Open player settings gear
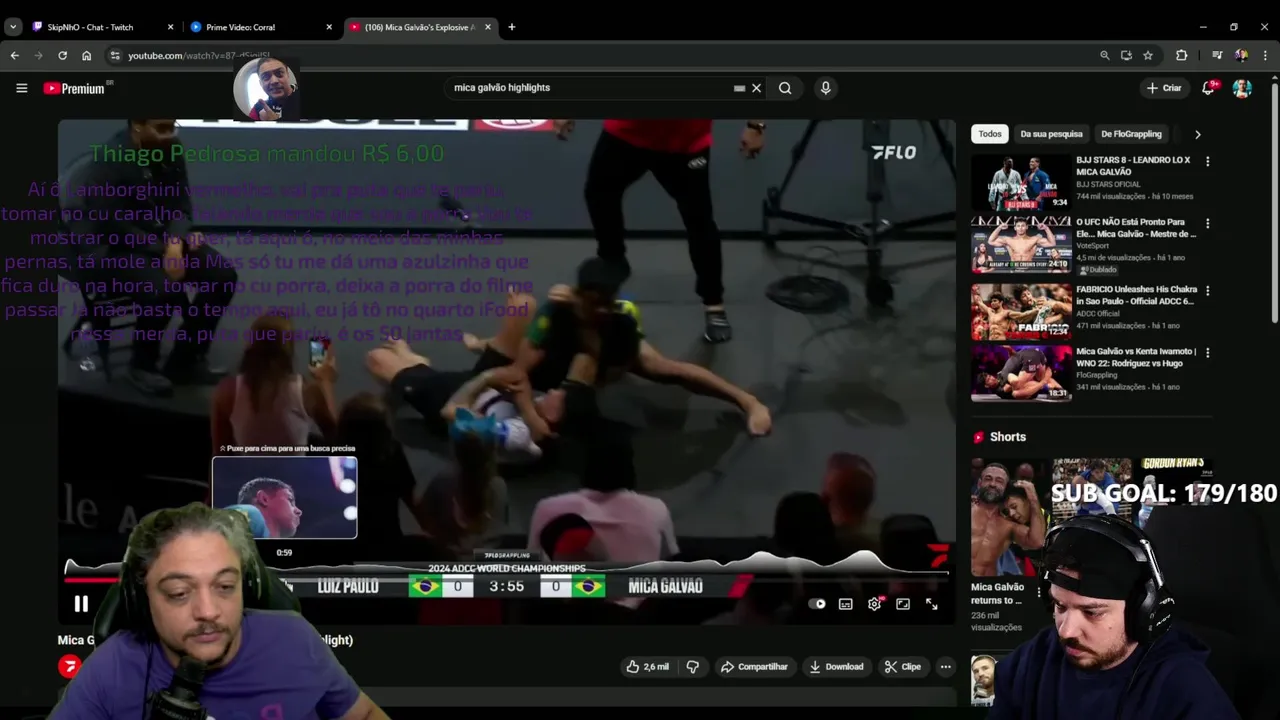Image resolution: width=1280 pixels, height=720 pixels. 875,604
